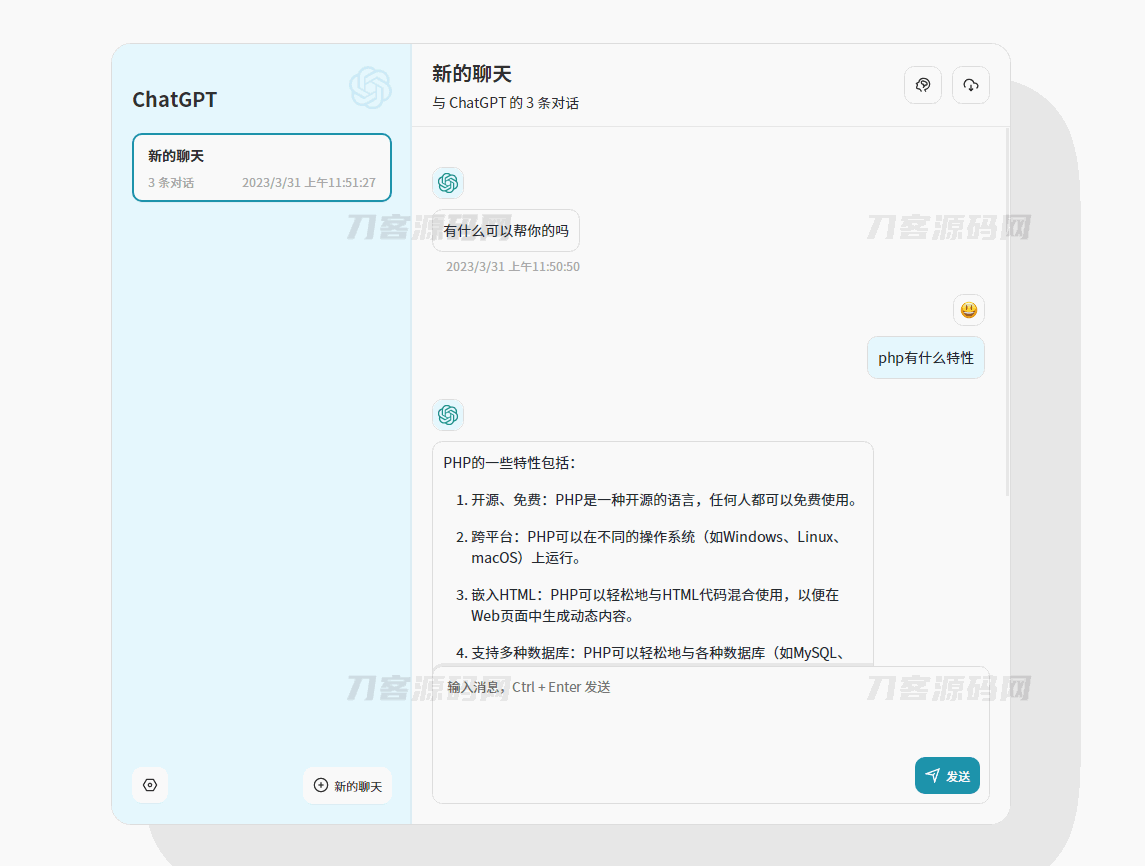The image size is (1145, 866).
Task: Click the brain icon in chat header
Action: [x=922, y=85]
